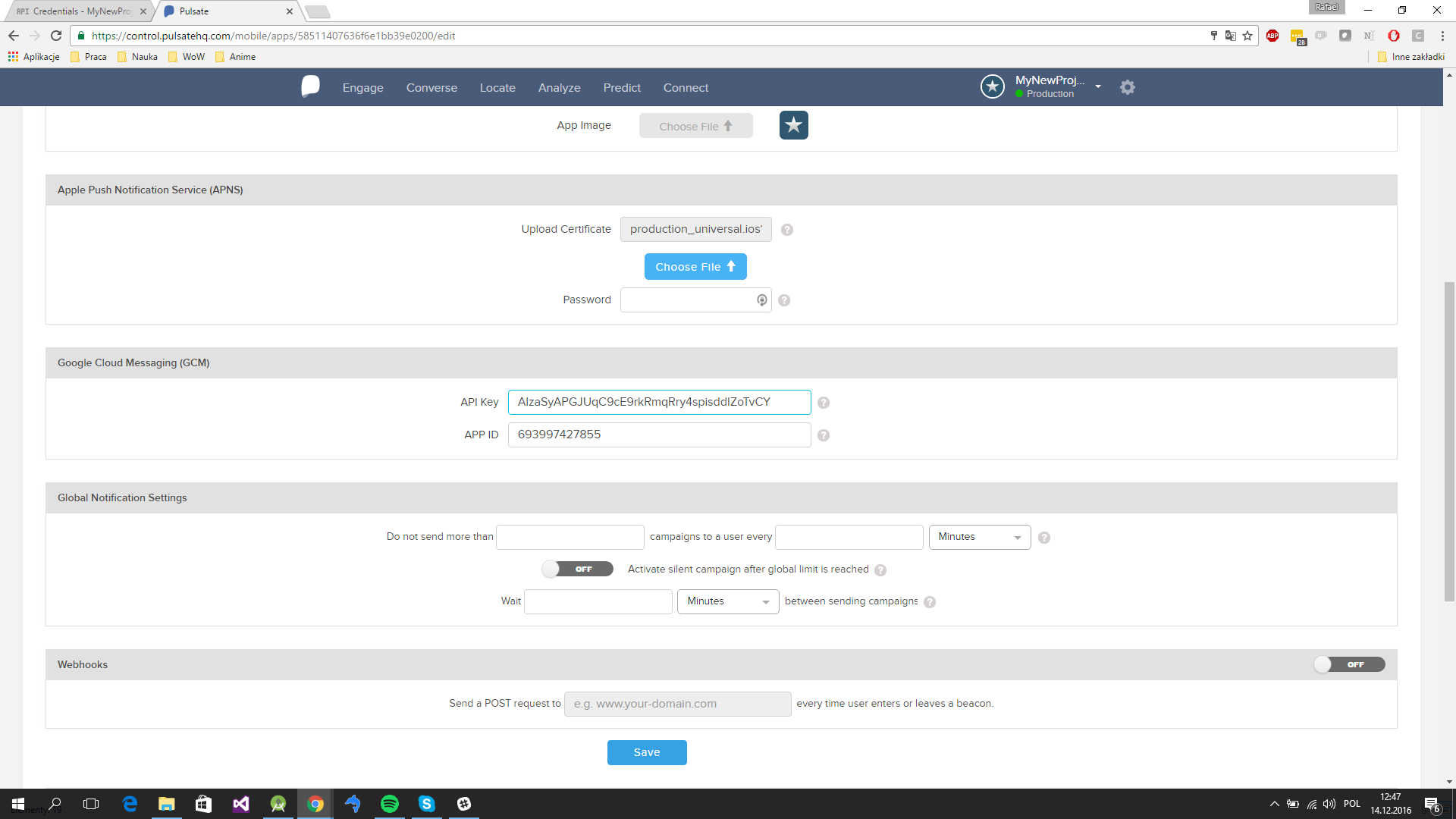Click Adblock Plus extension icon
This screenshot has width=1456, height=819.
click(x=1272, y=36)
